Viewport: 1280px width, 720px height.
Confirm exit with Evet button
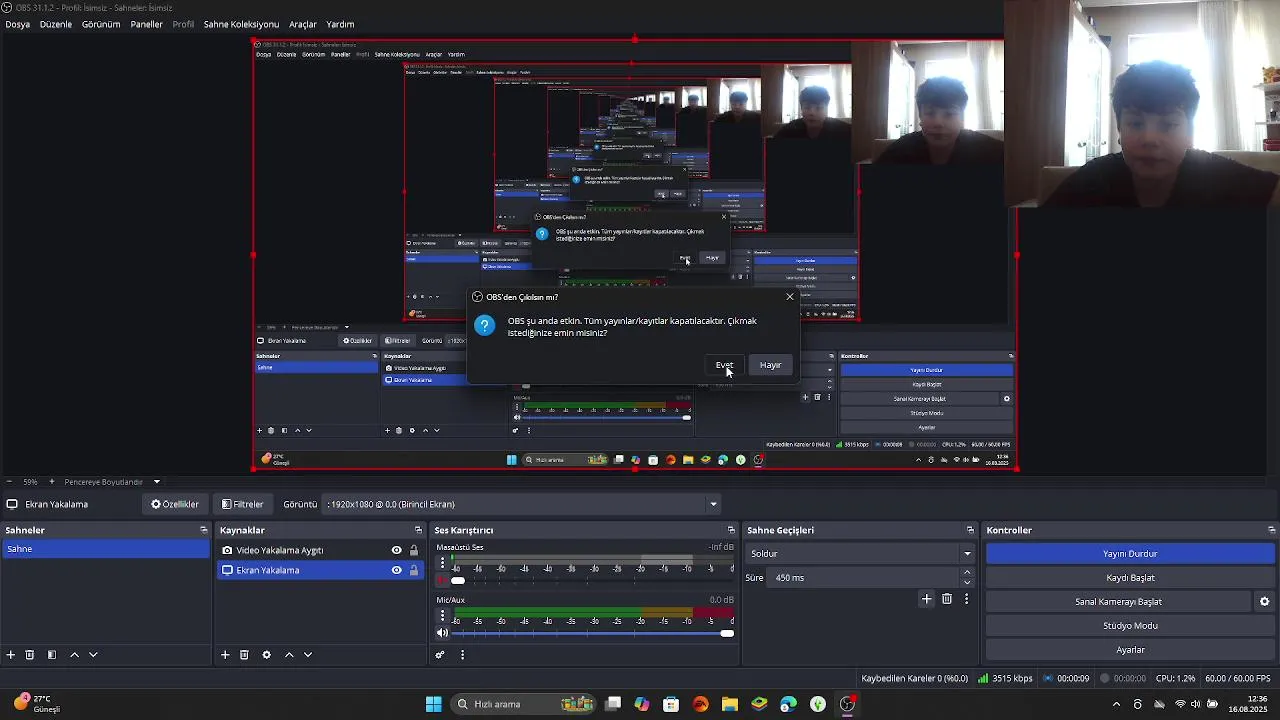pyautogui.click(x=724, y=365)
